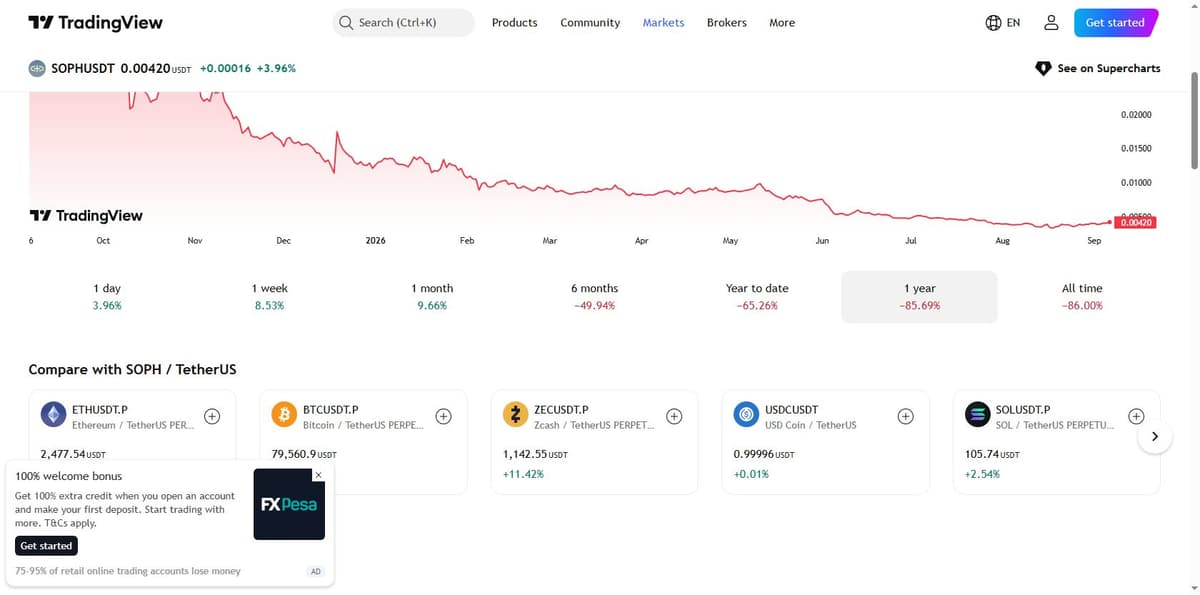Click the +11.42% change on ZECUSDT.P
1200x595 pixels.
coord(523,474)
